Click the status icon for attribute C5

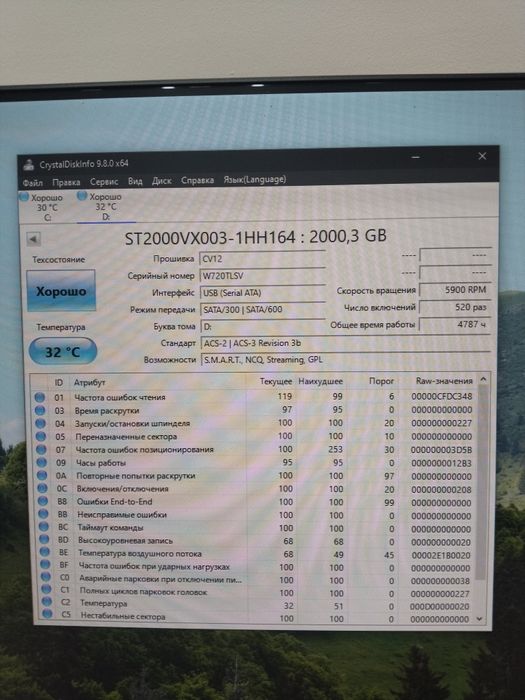[x=47, y=615]
